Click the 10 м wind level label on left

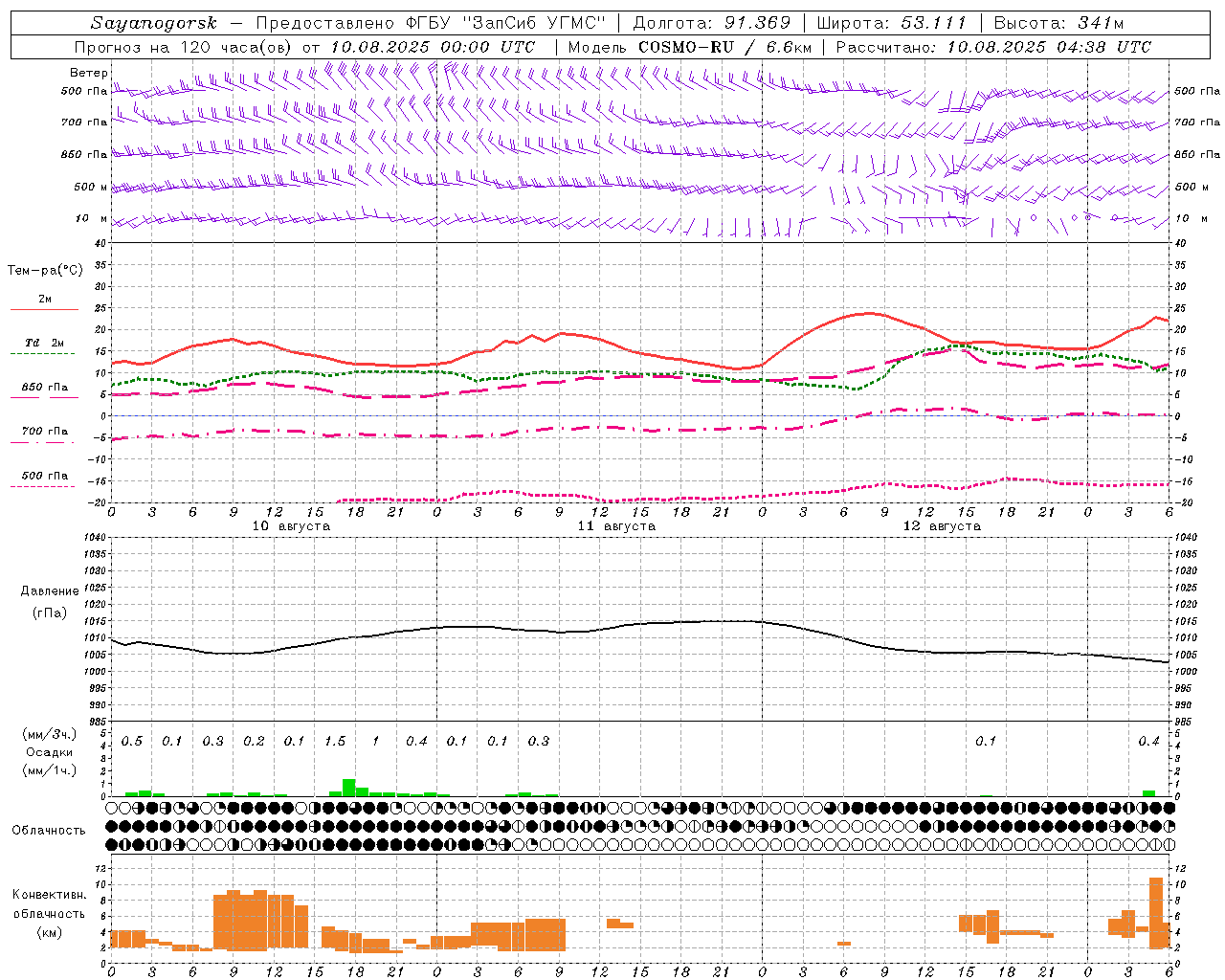point(92,218)
